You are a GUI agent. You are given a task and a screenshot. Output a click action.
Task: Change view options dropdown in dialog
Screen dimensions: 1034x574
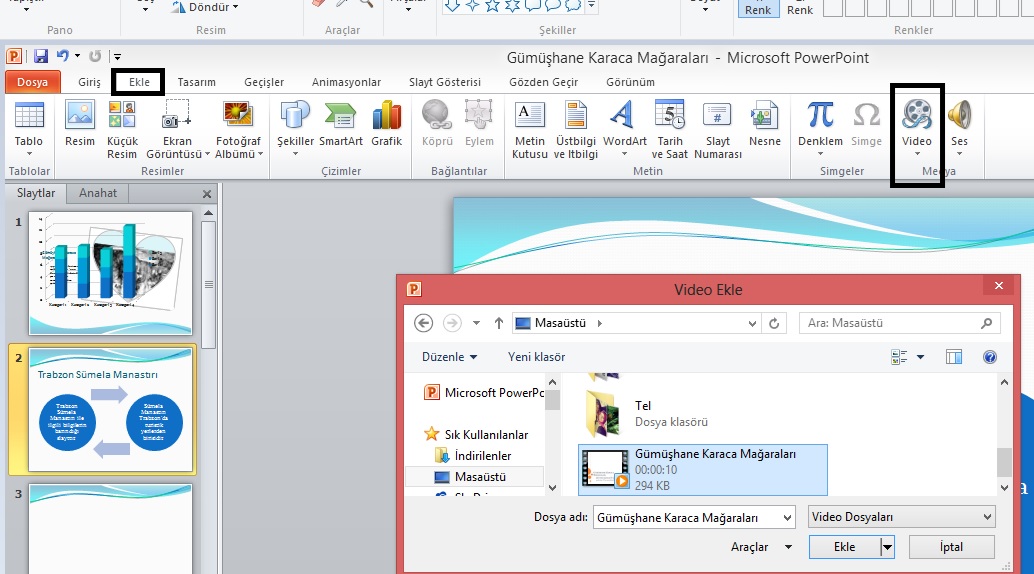coord(921,357)
